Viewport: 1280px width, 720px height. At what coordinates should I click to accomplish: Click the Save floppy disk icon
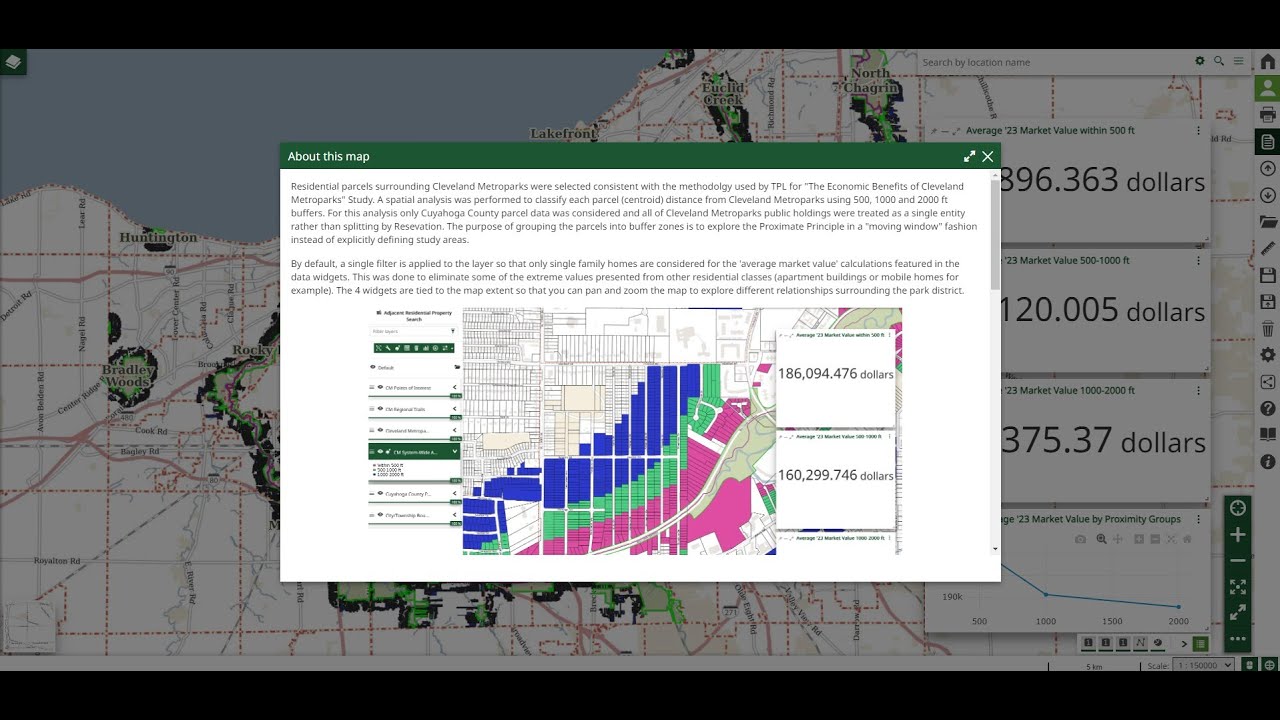click(1267, 275)
